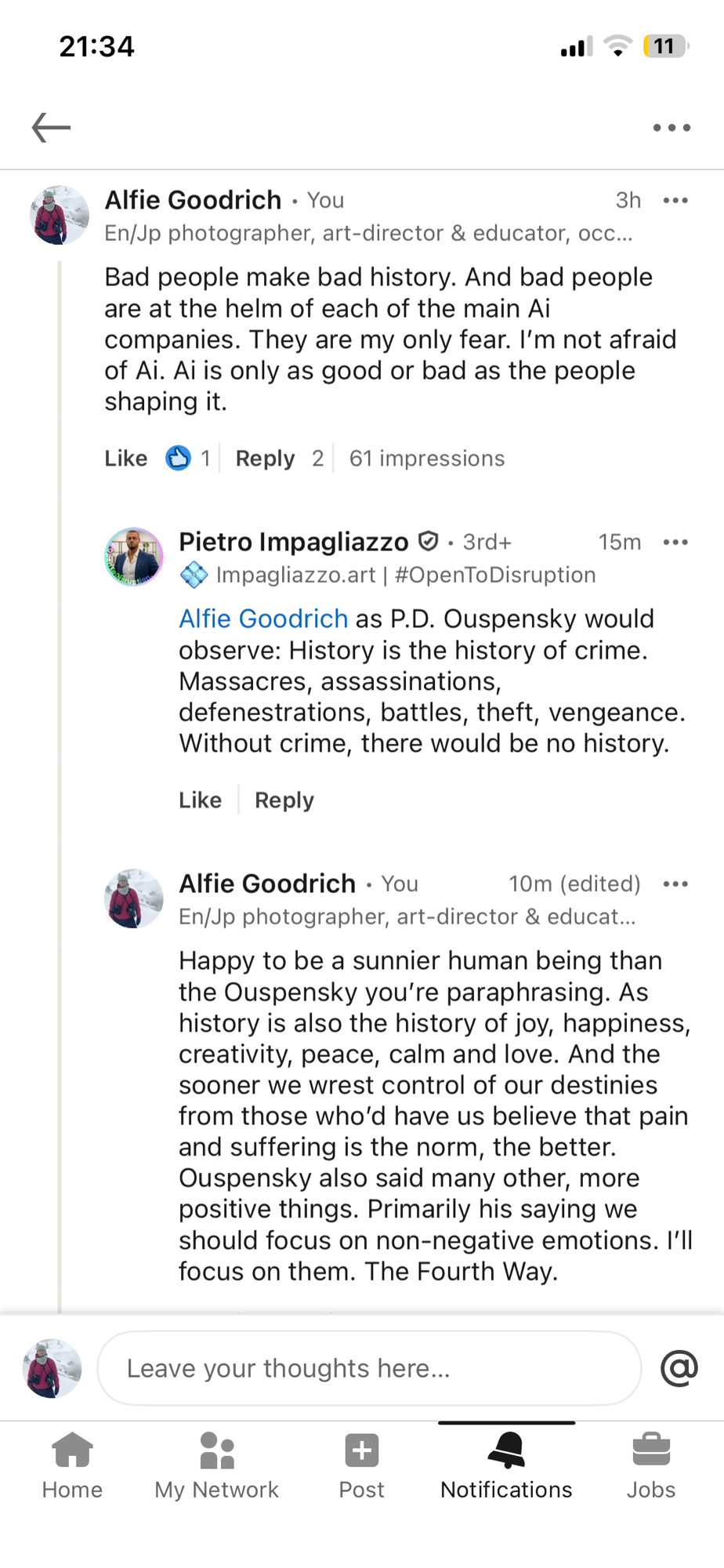724x1568 pixels.
Task: Like Pietro Impagliazzo's comment
Action: (201, 800)
